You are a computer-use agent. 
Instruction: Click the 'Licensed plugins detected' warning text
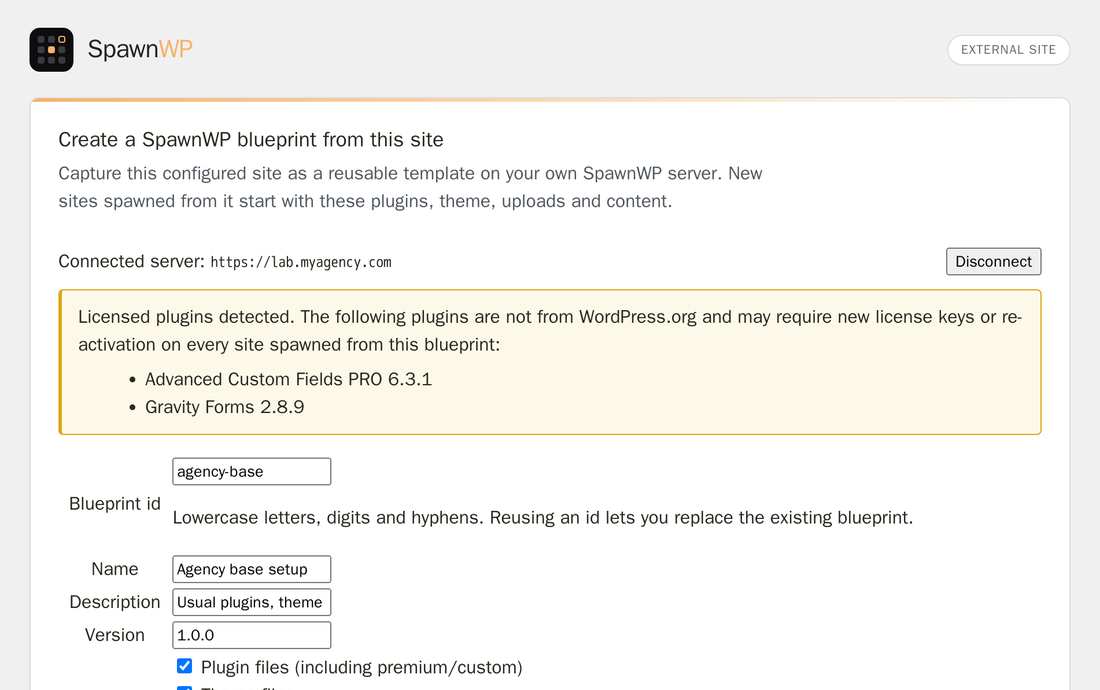(549, 330)
